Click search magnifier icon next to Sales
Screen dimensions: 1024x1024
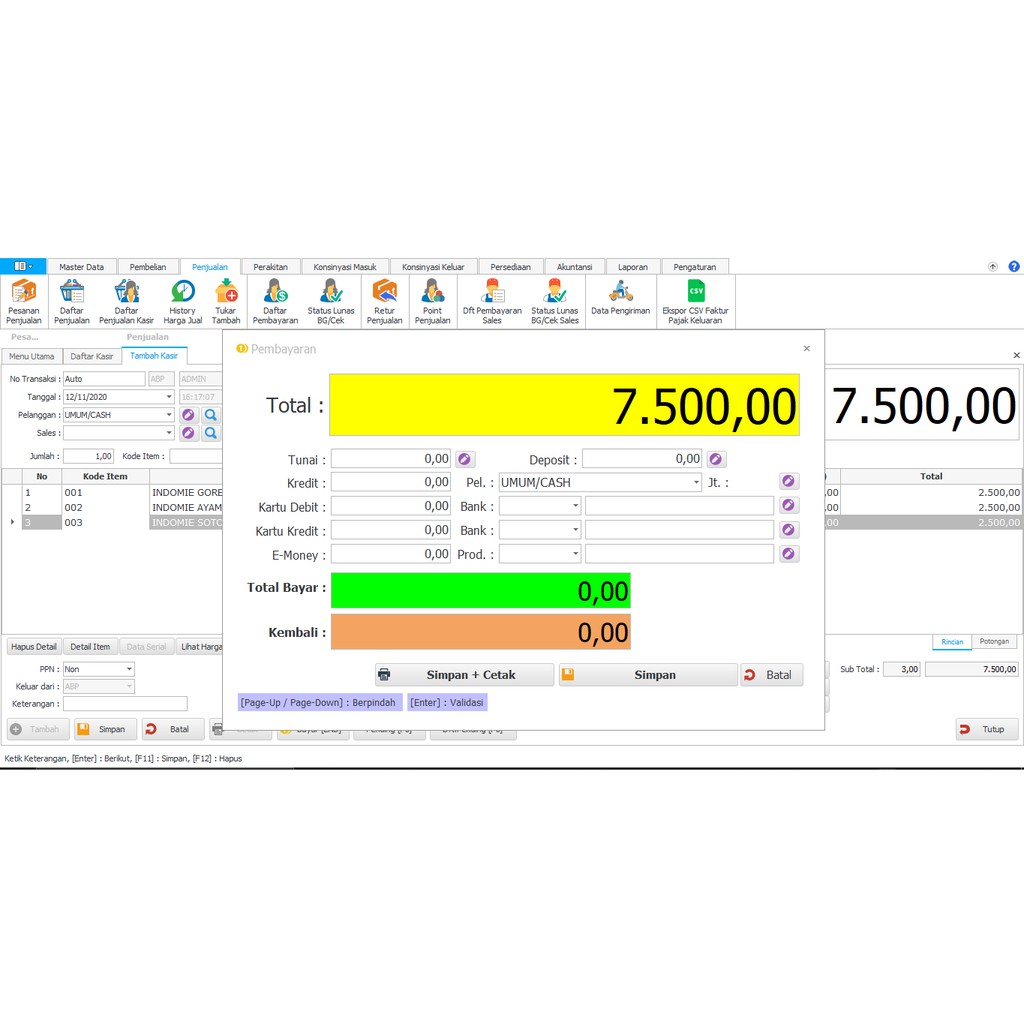211,432
